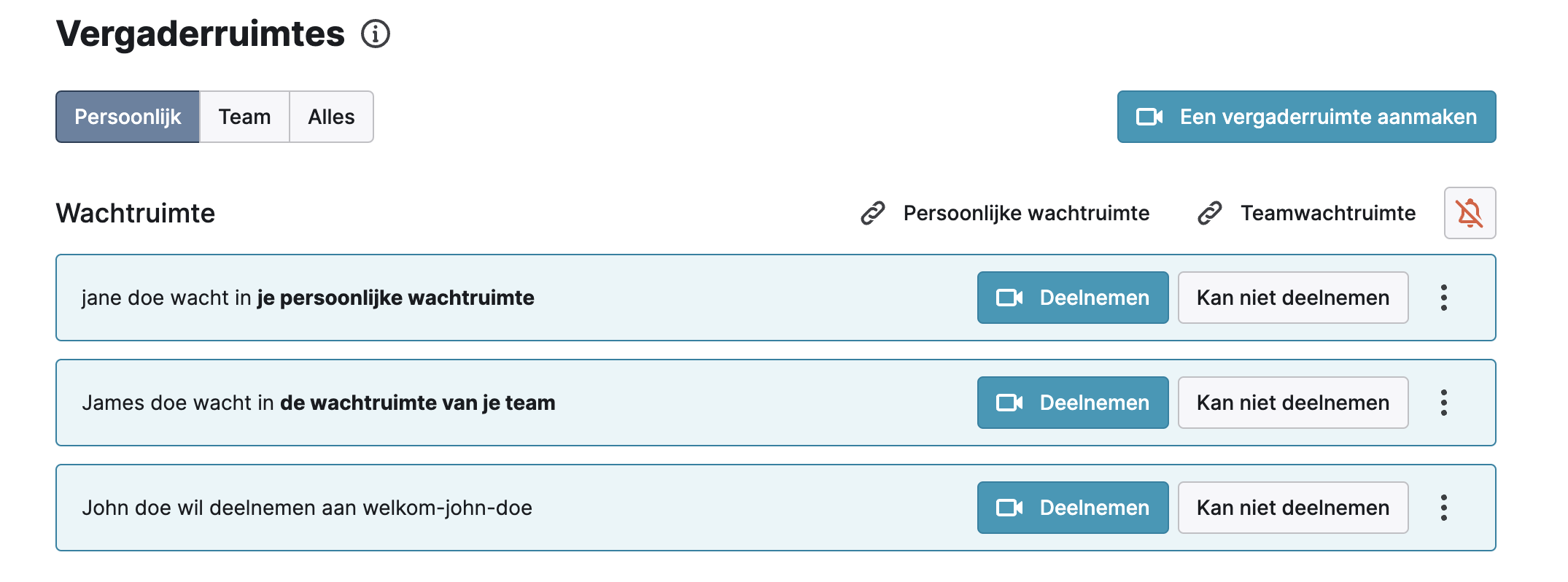Decline John doe with Kan niet deelnemen
Viewport: 1568px width, 582px height.
pos(1293,508)
